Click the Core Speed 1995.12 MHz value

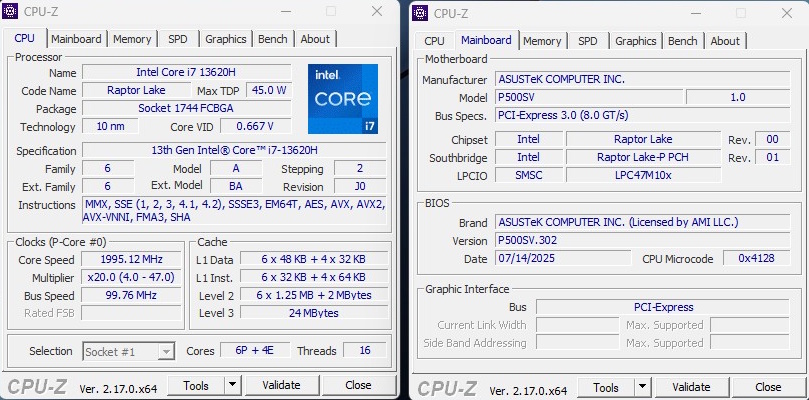tap(131, 259)
